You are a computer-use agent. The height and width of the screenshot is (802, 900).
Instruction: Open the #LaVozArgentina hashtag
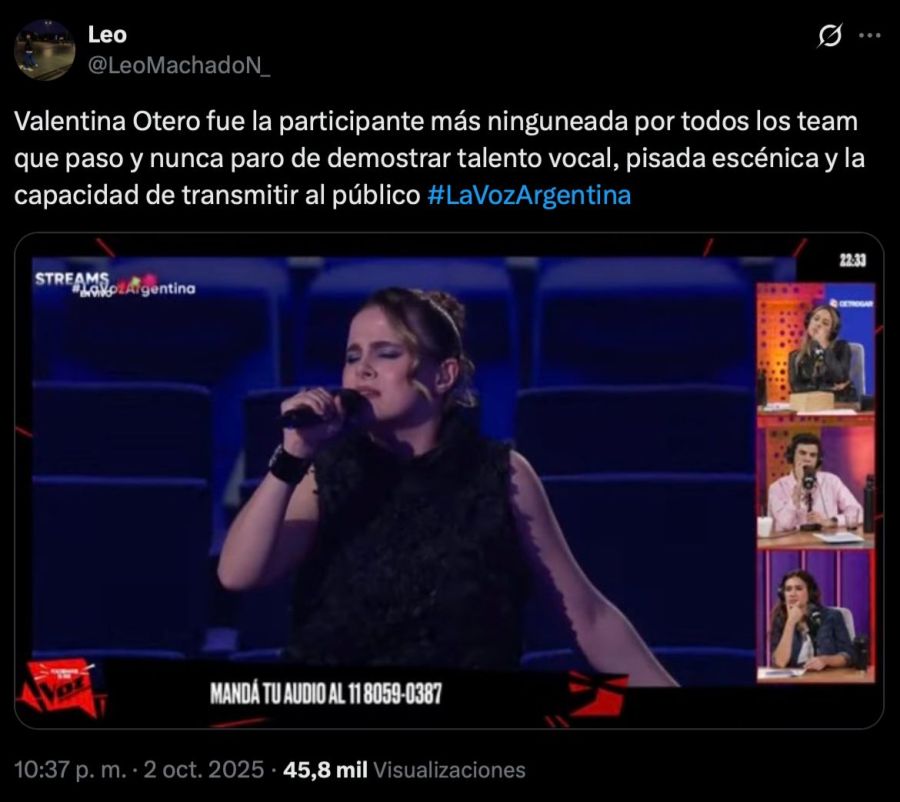click(x=529, y=195)
